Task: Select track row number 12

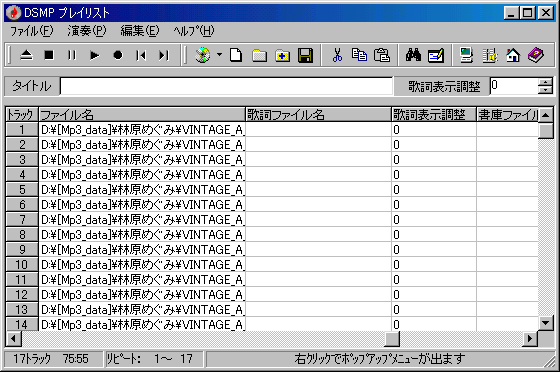Action: pyautogui.click(x=22, y=295)
